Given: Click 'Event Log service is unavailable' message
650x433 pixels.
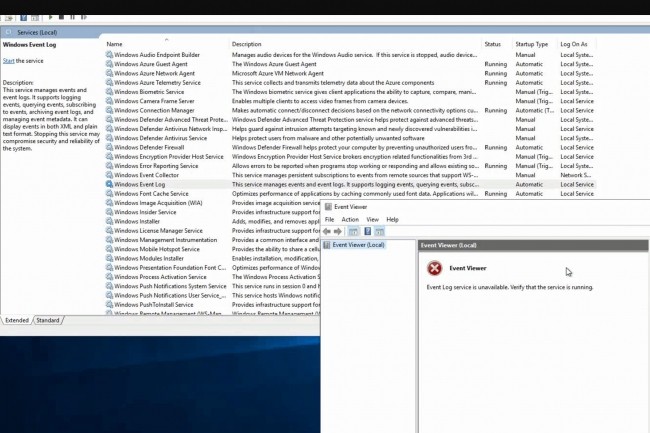Looking at the screenshot, I should click(510, 287).
